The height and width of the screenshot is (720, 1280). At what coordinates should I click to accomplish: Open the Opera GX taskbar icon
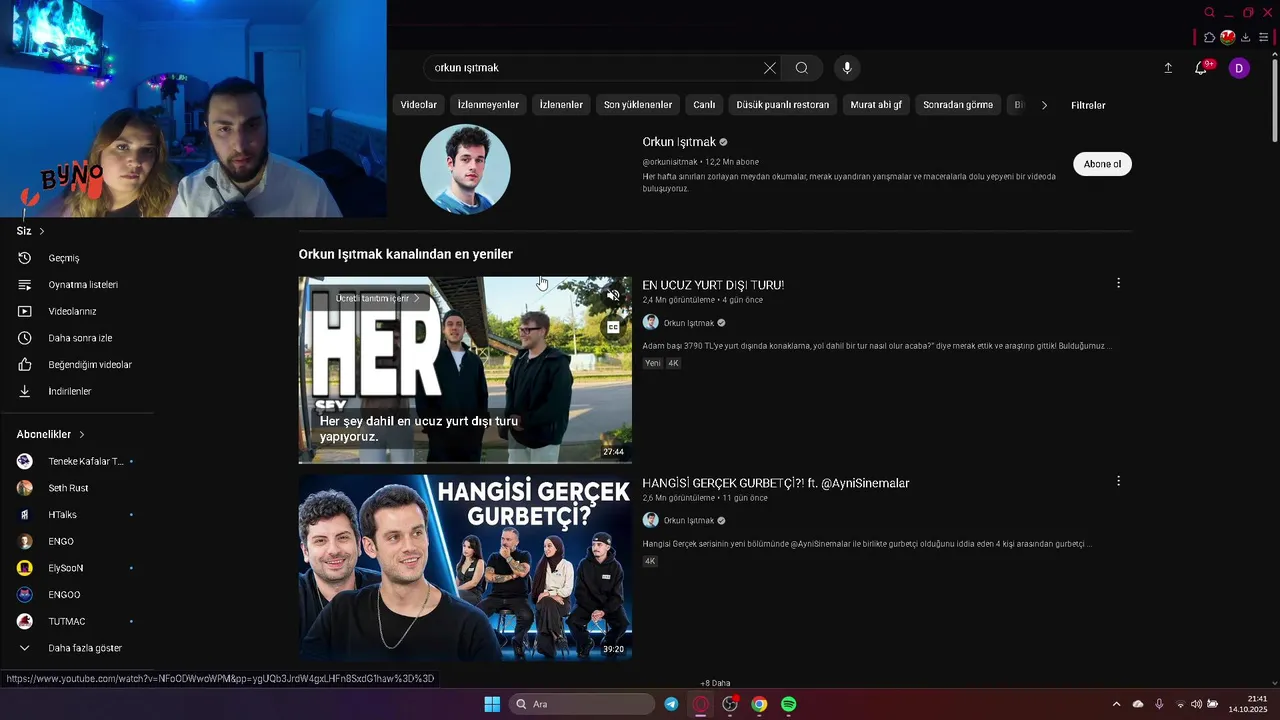[701, 704]
